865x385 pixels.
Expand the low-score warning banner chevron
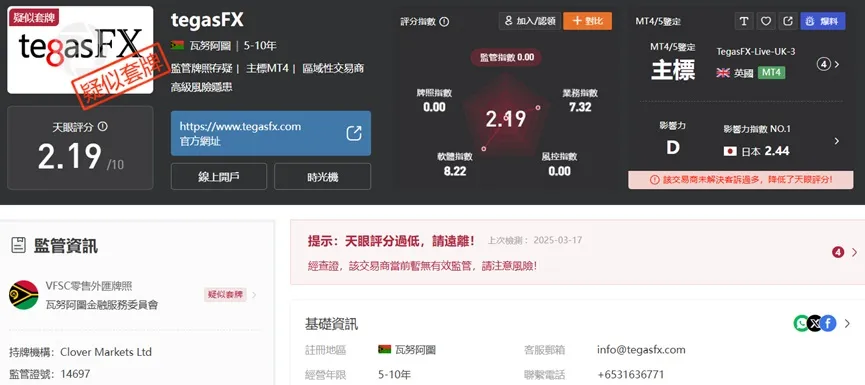pyautogui.click(x=855, y=252)
